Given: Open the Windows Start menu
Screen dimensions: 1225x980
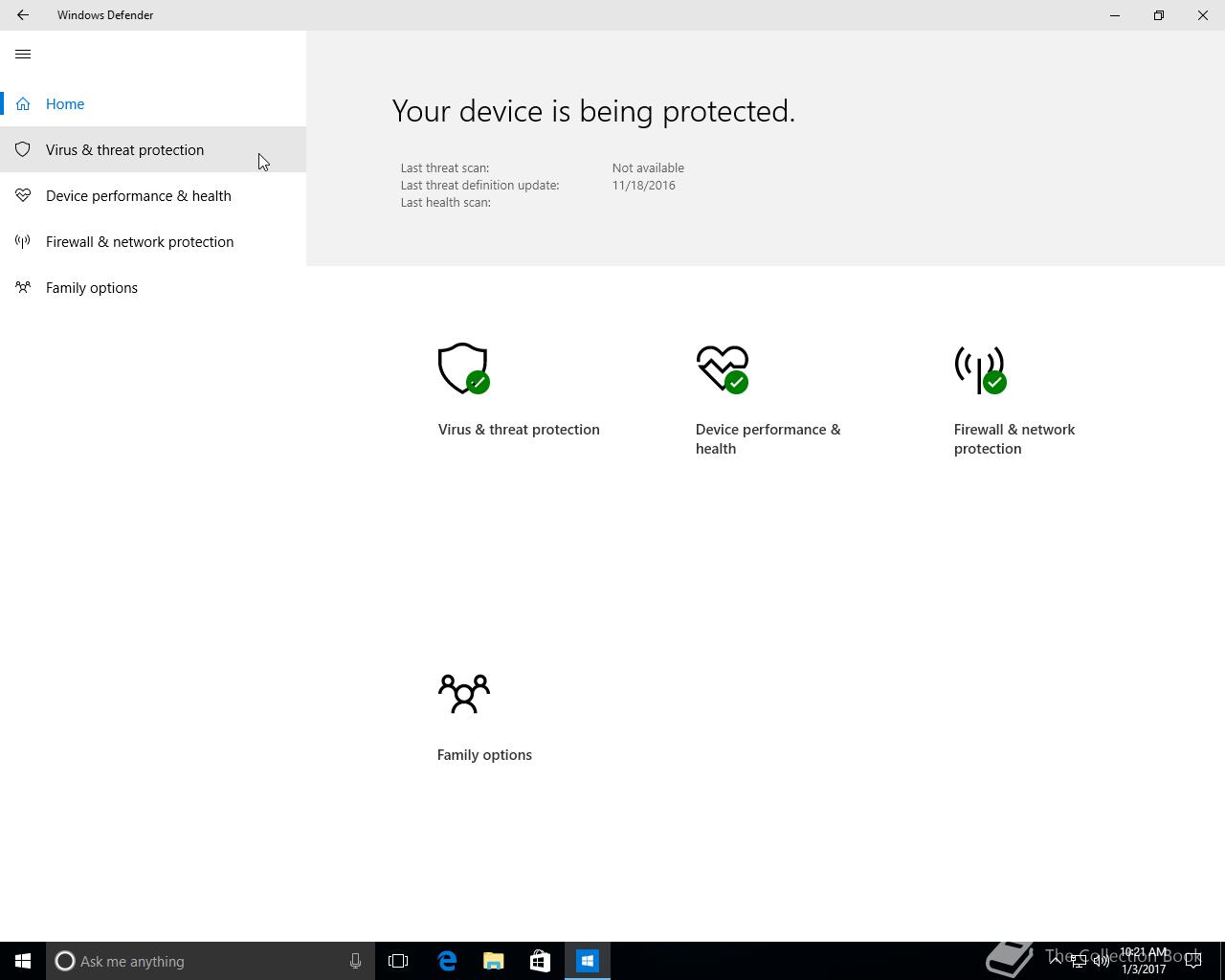Looking at the screenshot, I should (23, 961).
